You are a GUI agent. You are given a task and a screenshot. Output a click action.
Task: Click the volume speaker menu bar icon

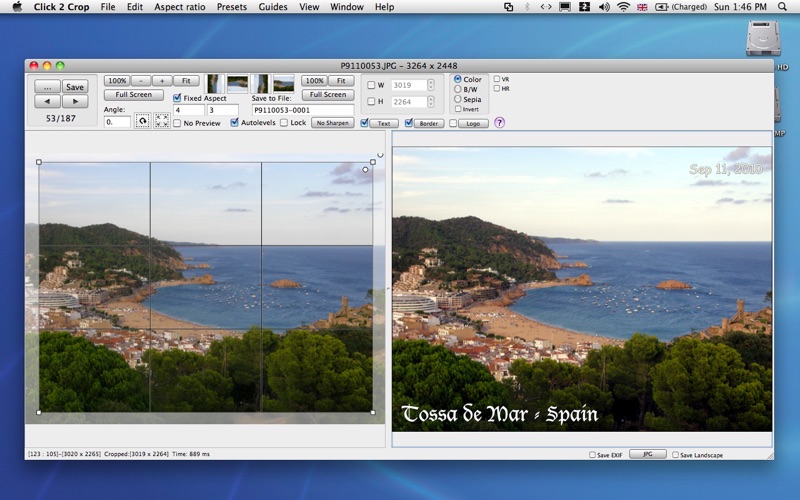604,7
